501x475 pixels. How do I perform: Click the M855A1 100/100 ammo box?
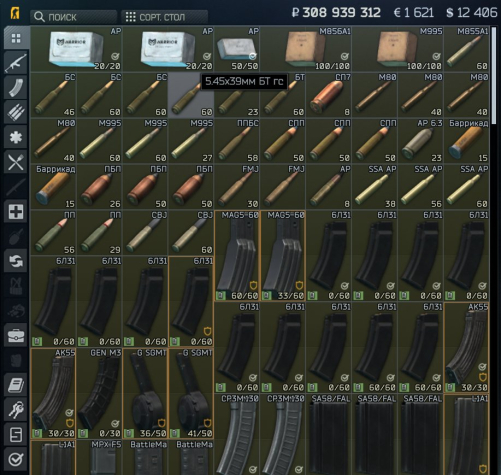pyautogui.click(x=305, y=49)
